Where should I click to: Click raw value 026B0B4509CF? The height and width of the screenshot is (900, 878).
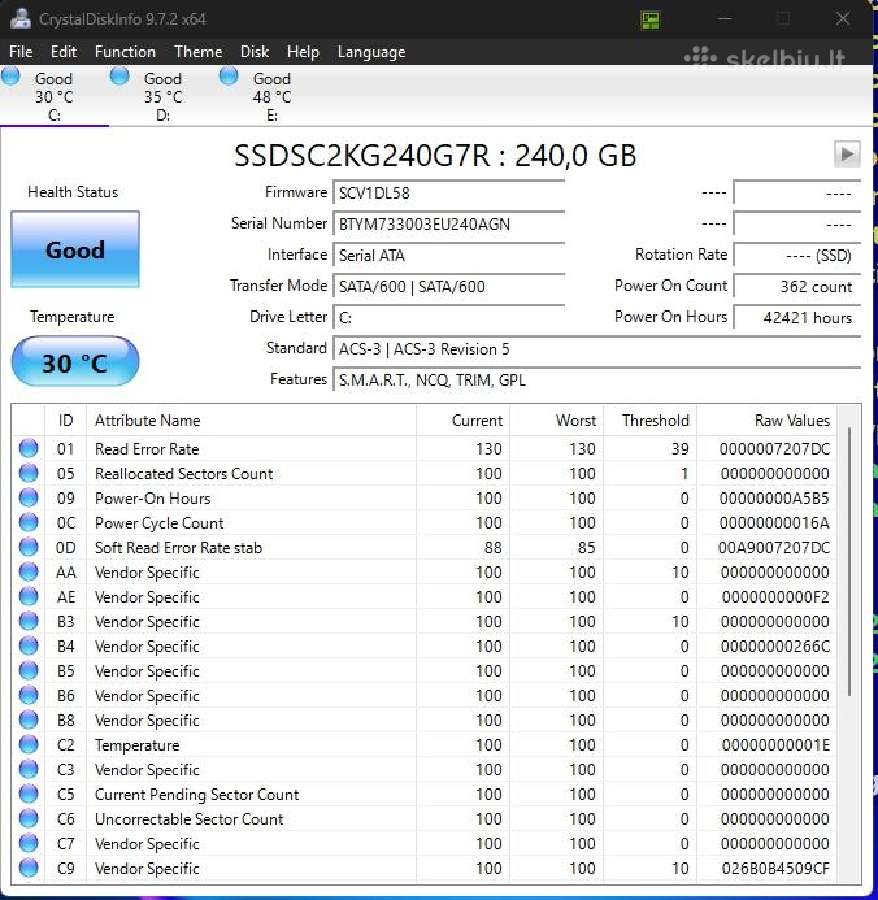pyautogui.click(x=775, y=868)
